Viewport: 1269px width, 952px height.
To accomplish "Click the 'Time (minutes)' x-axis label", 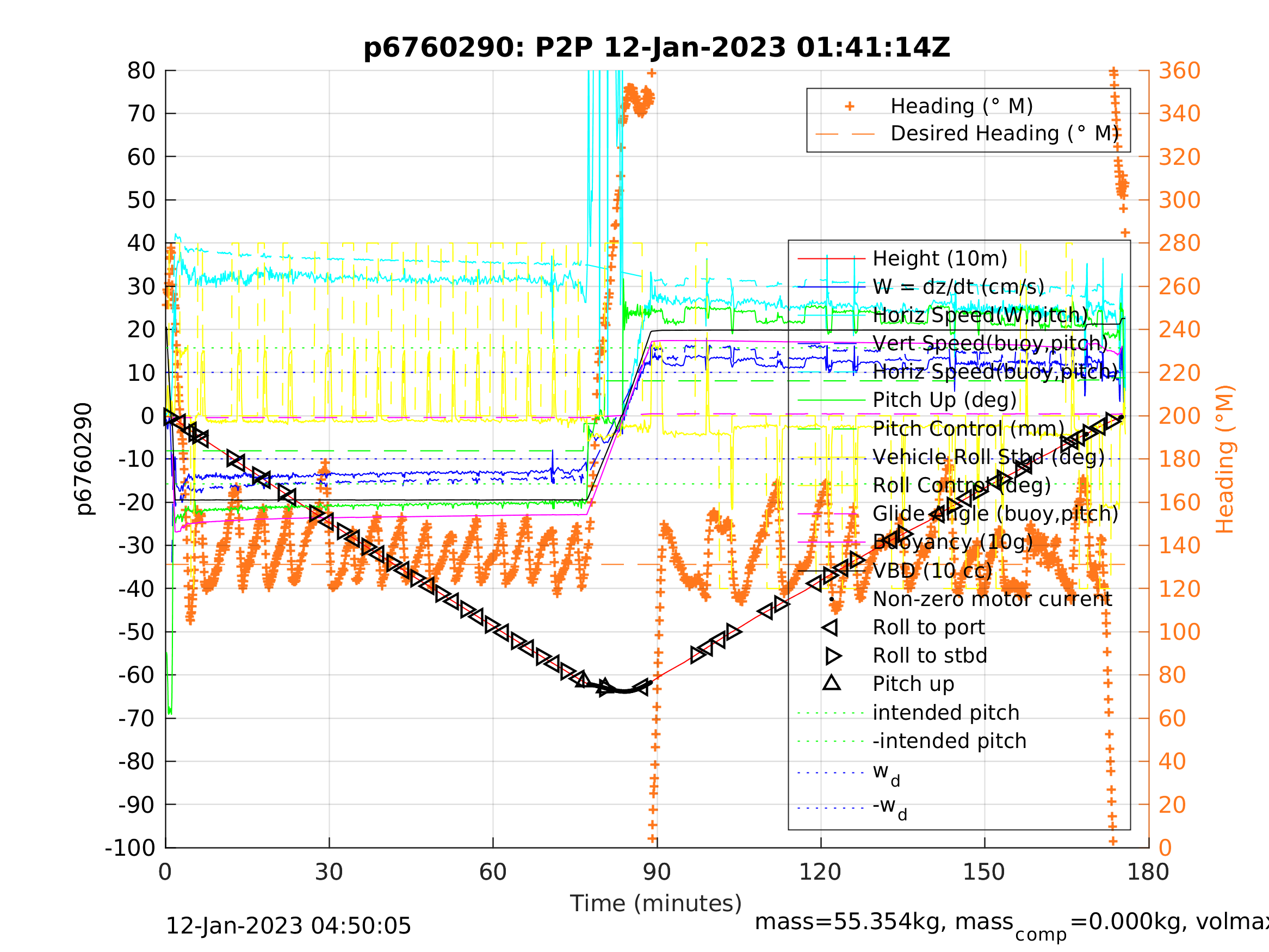I will pyautogui.click(x=656, y=903).
